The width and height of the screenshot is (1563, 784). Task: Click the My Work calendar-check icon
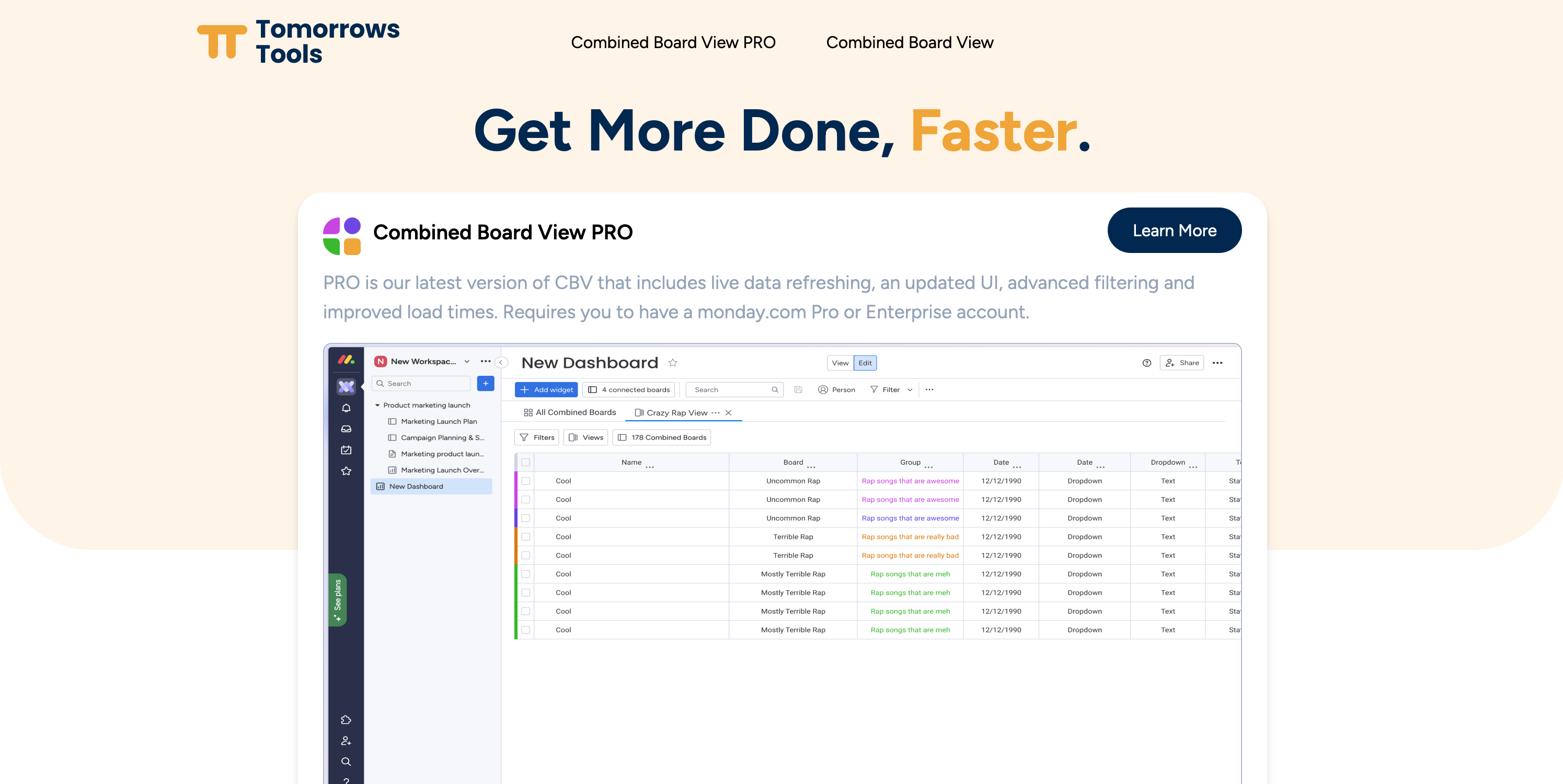click(346, 450)
